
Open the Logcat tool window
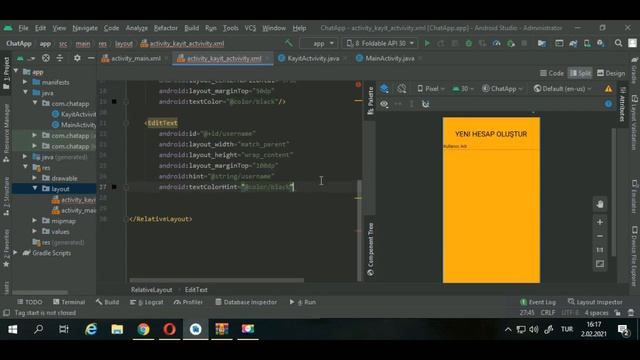pos(147,302)
